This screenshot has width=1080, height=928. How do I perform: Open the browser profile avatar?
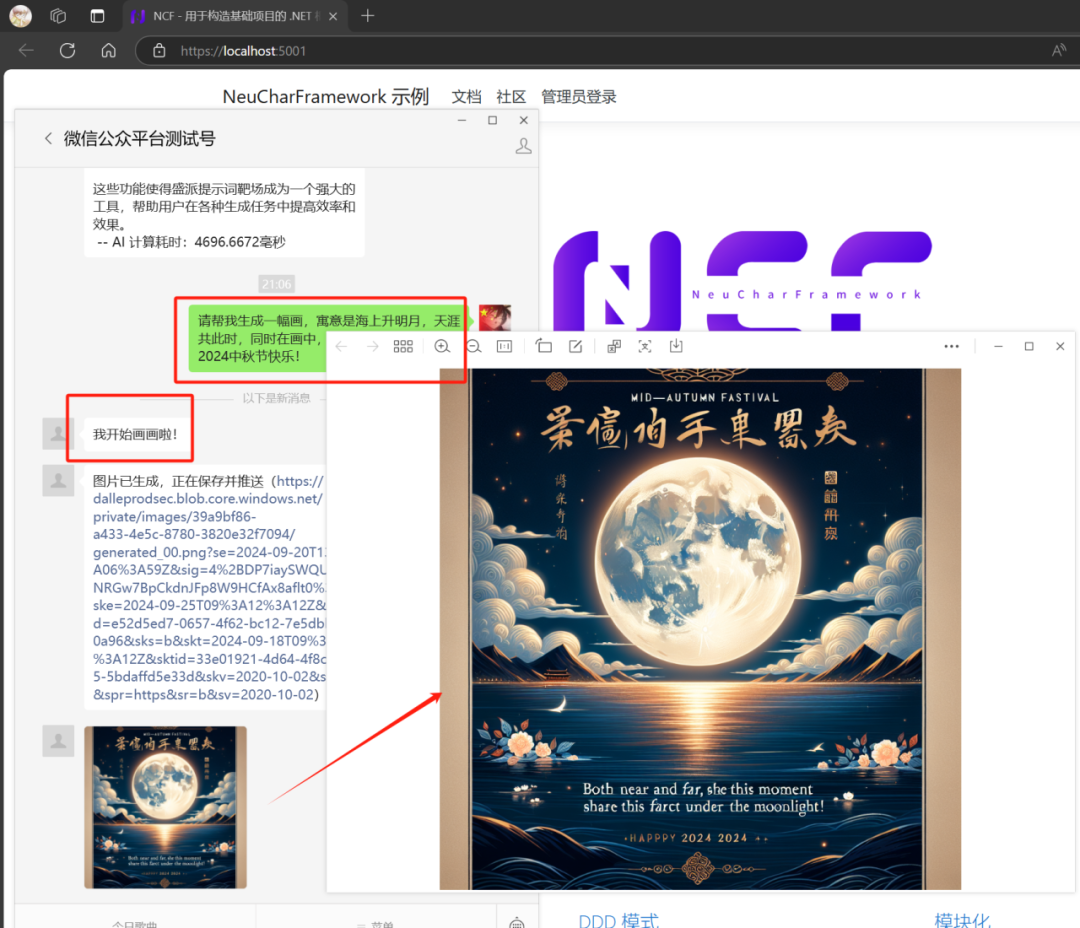point(20,16)
